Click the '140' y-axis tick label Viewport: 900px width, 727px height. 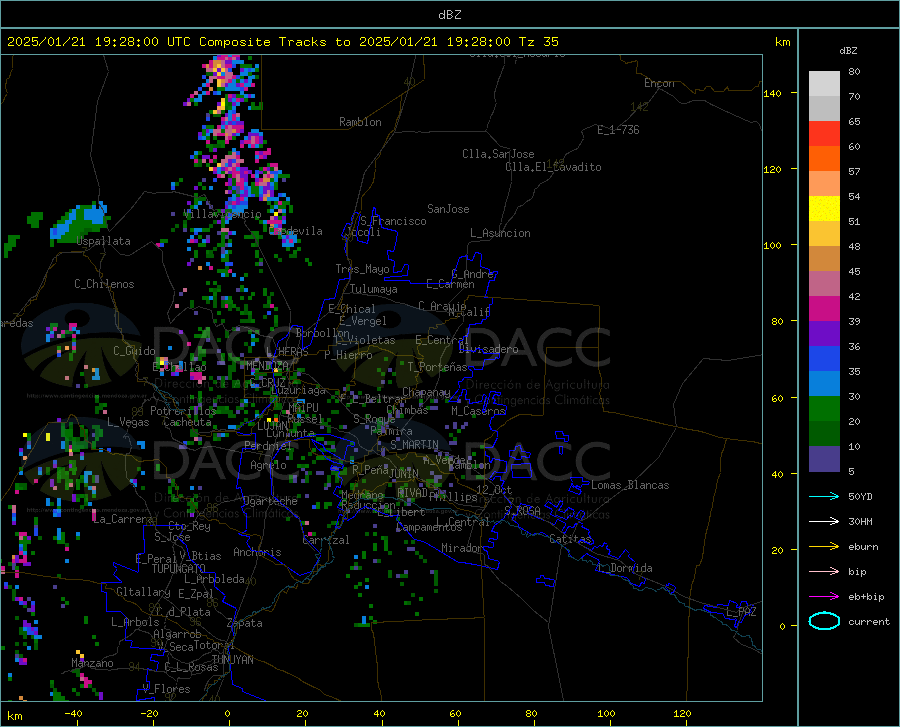(x=772, y=93)
